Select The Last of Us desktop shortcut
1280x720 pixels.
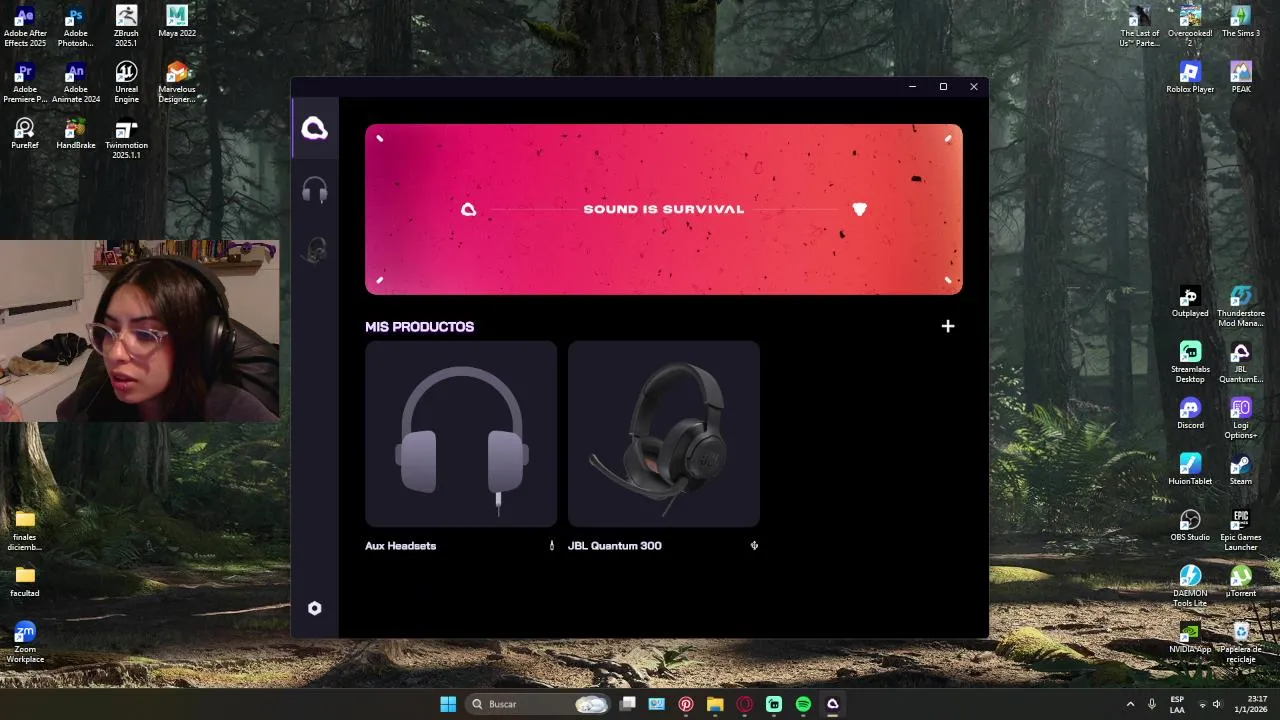(1139, 27)
